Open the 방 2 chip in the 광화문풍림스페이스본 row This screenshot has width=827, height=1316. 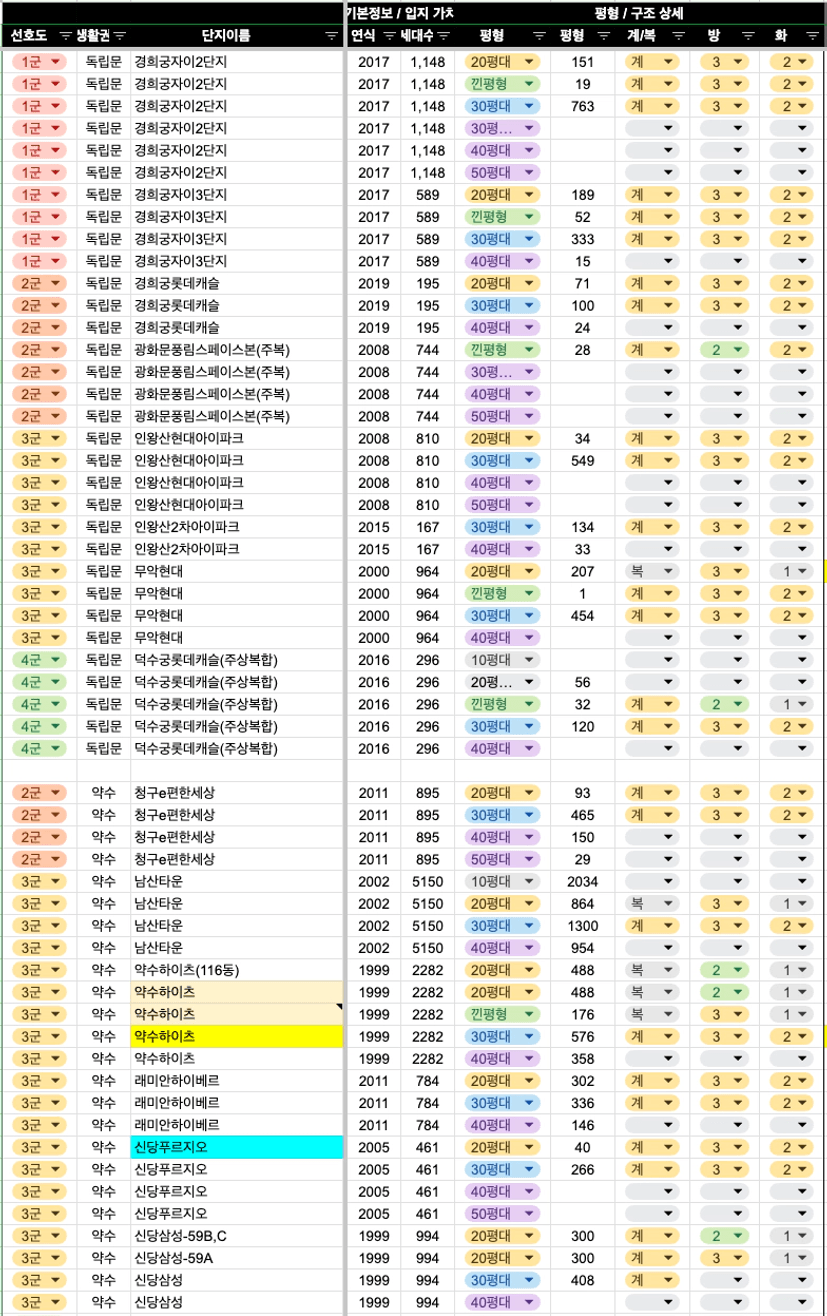pos(725,349)
